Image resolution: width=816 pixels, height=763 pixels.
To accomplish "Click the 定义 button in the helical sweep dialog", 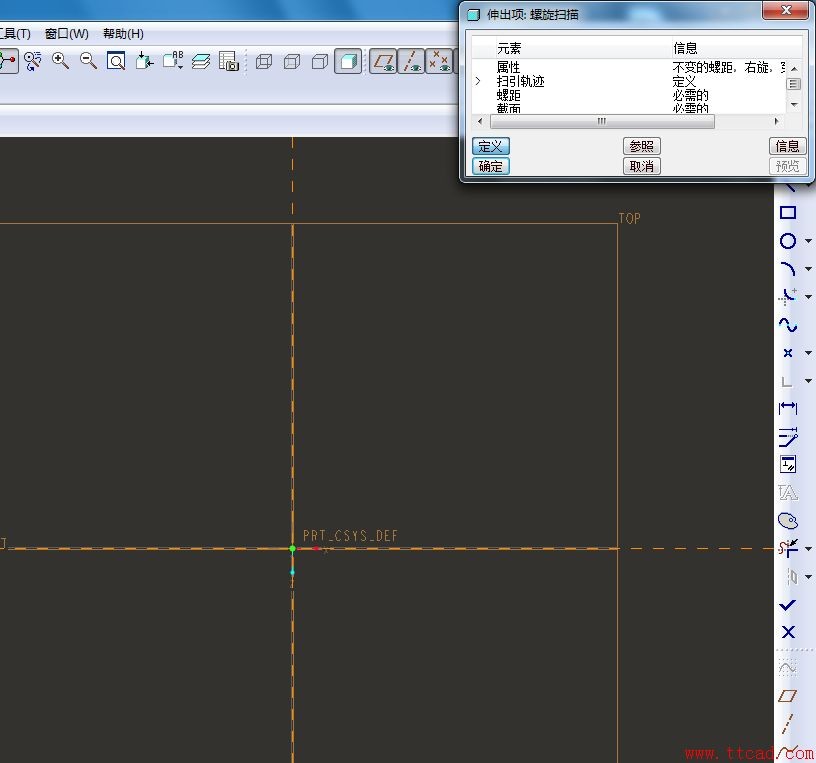I will coord(490,146).
